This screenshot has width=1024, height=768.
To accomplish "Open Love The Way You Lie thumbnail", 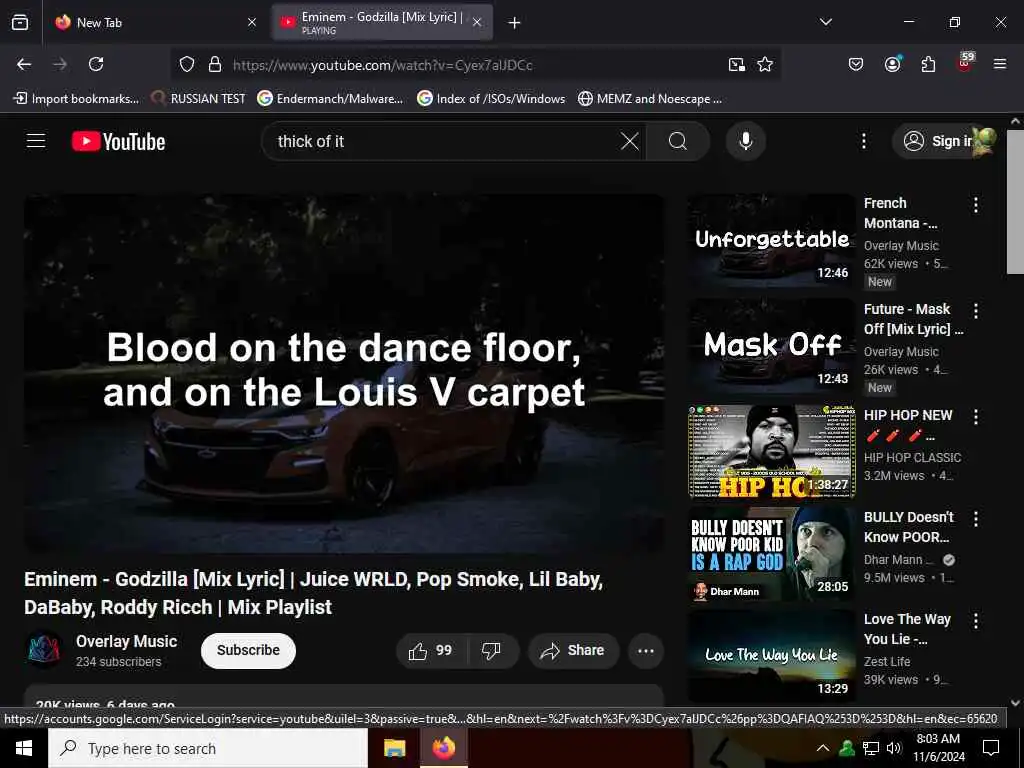I will 771,656.
